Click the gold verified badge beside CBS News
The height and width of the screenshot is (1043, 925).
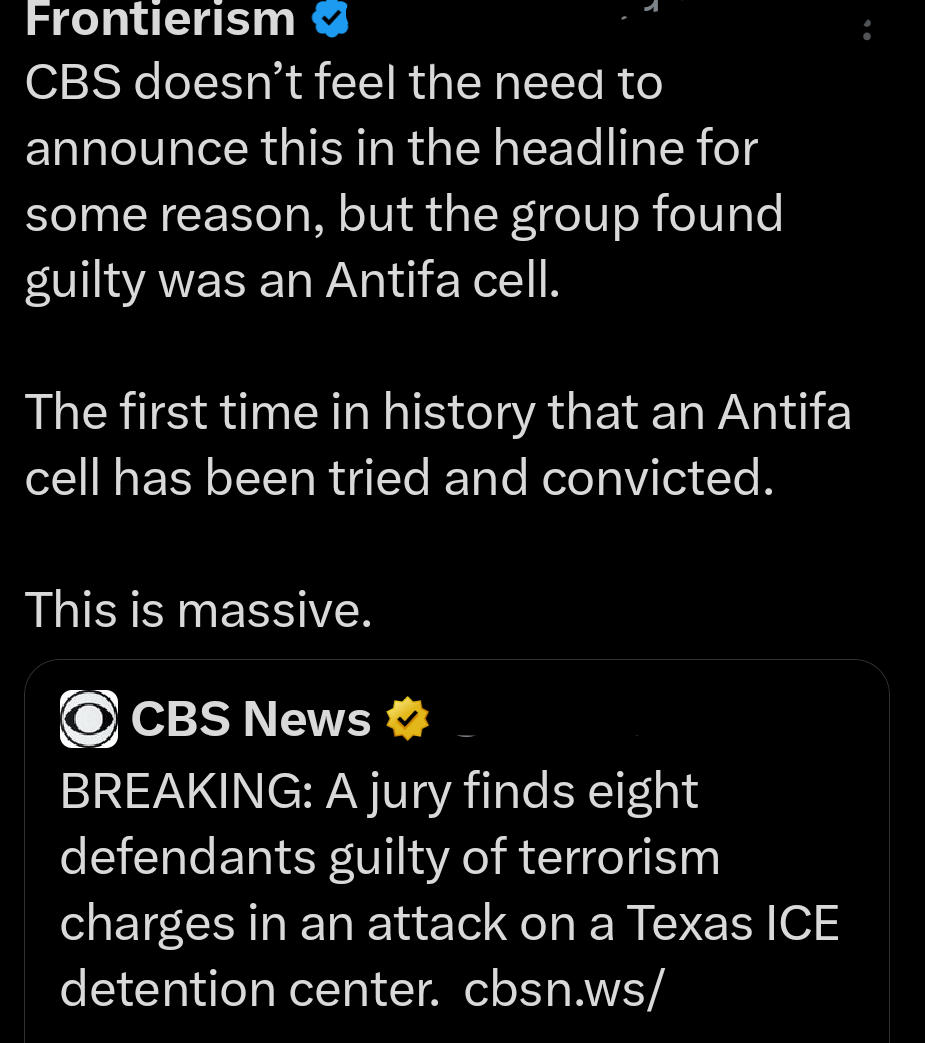point(407,718)
